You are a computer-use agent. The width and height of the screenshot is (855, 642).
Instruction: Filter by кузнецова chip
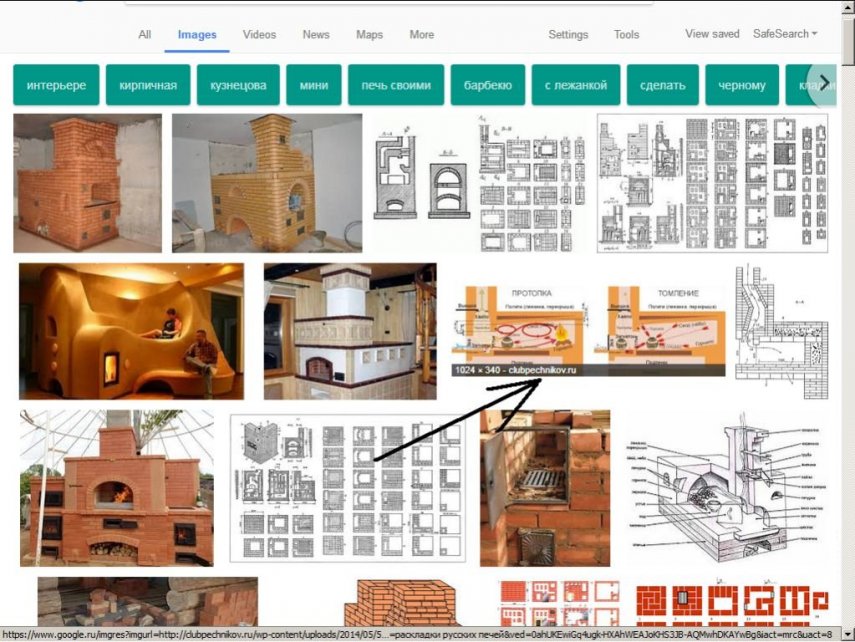pyautogui.click(x=238, y=85)
